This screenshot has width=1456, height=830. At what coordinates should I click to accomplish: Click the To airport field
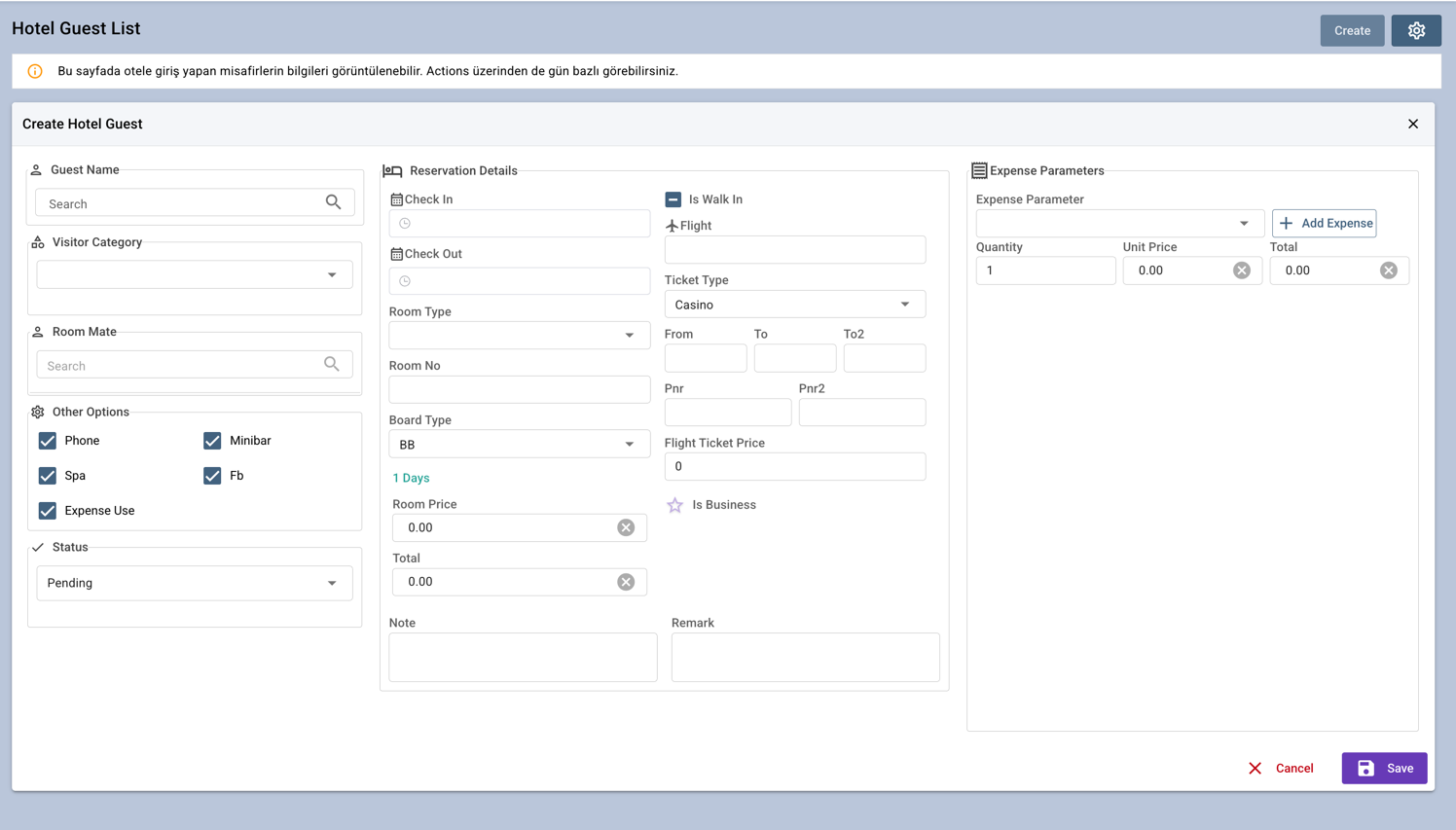[x=795, y=358]
